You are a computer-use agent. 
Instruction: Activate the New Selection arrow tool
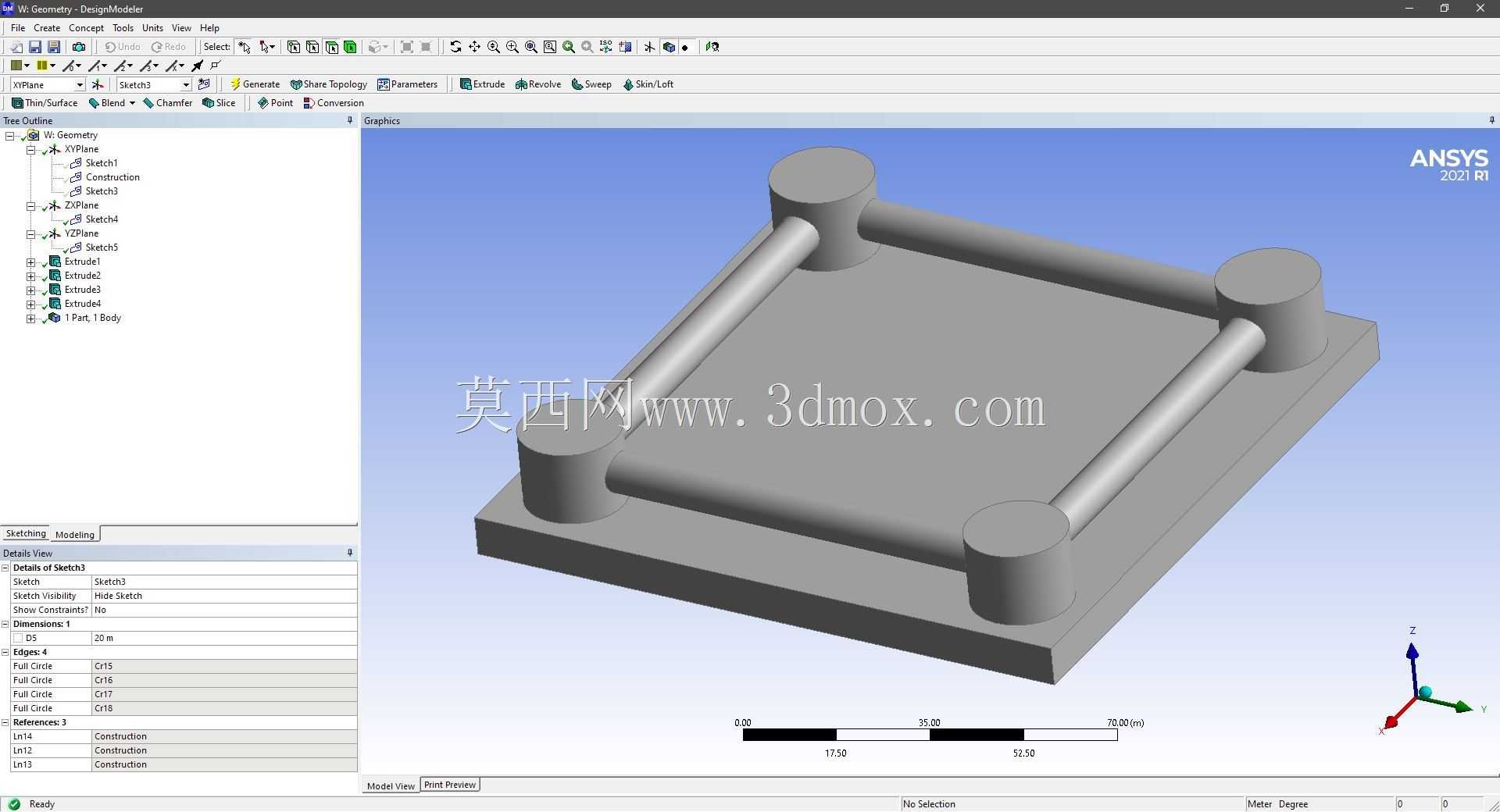click(245, 47)
